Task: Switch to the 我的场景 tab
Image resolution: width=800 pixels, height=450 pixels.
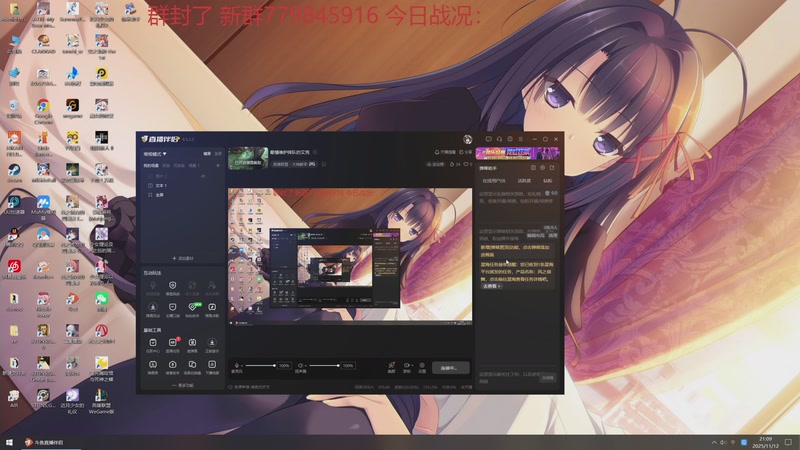Action: tap(151, 165)
